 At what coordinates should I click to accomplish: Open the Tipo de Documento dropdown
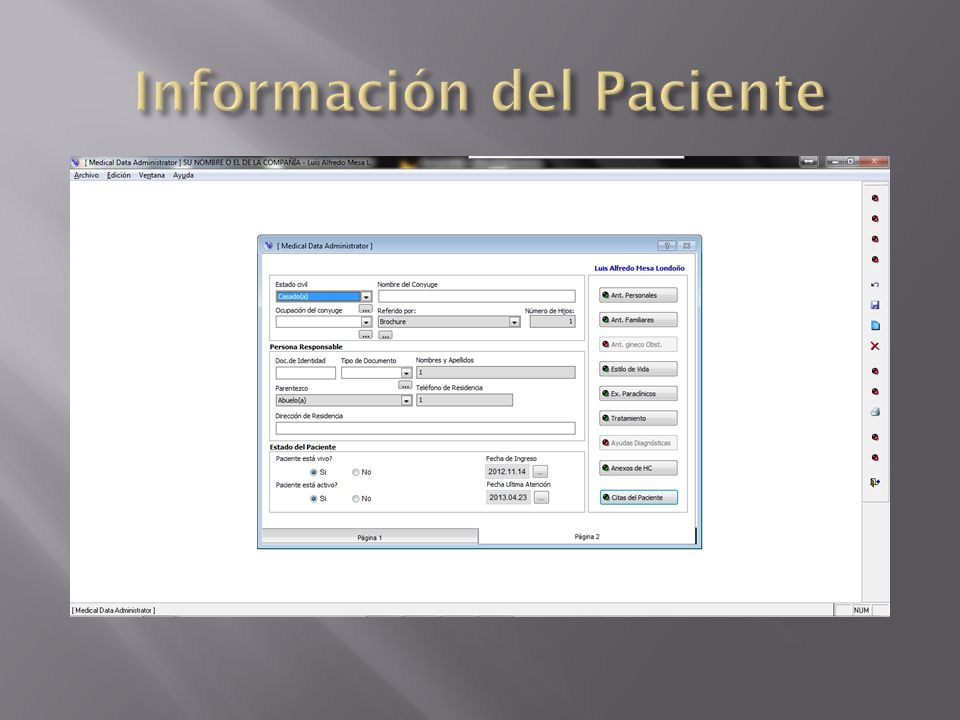(406, 373)
